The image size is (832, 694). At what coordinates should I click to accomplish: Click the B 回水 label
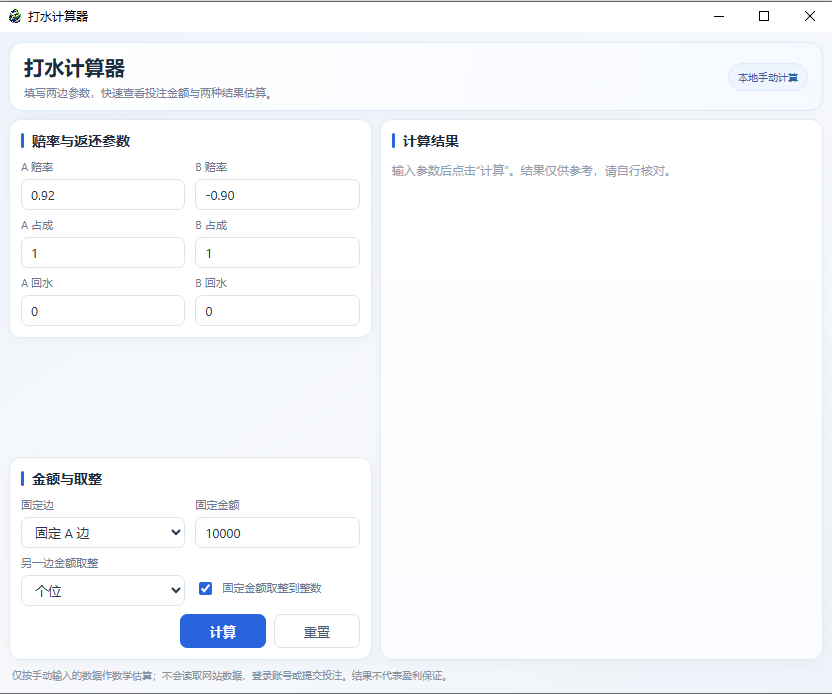211,283
